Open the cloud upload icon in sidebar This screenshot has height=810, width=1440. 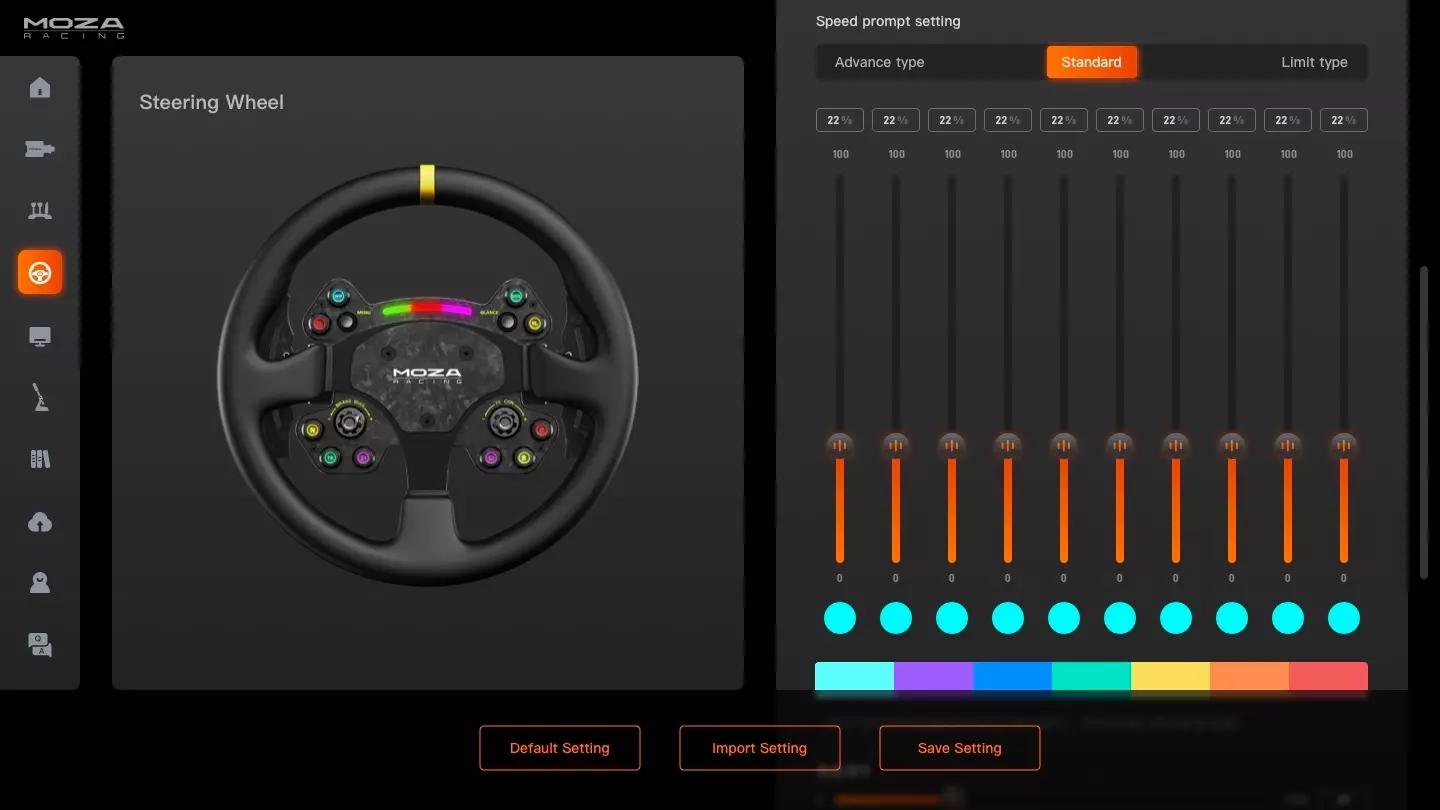click(x=40, y=522)
